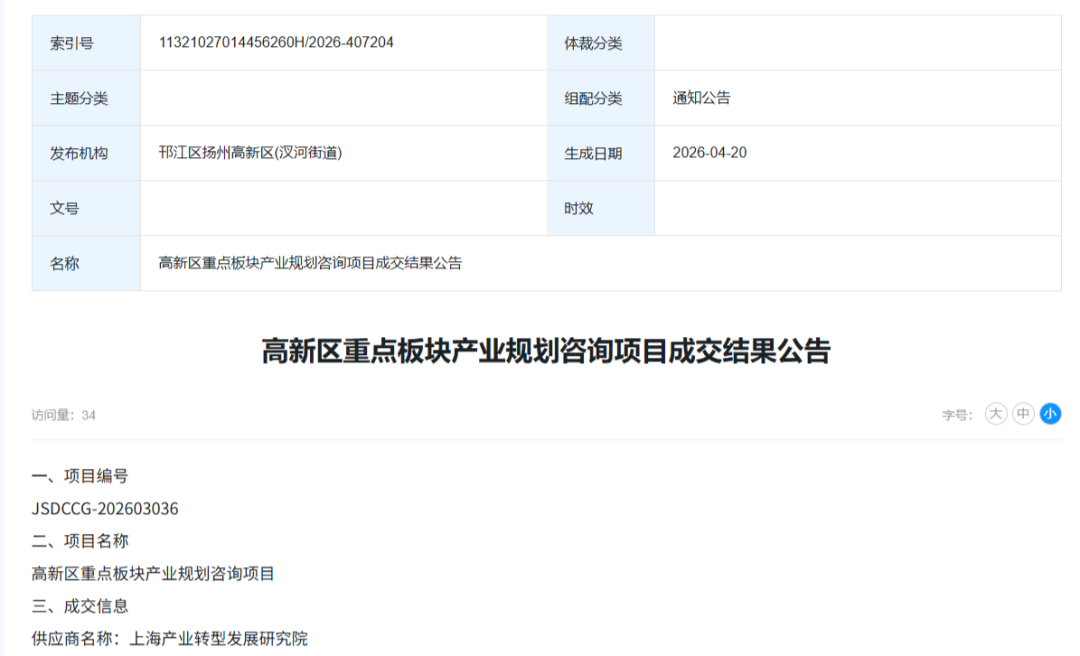The width and height of the screenshot is (1080, 656).
Task: Click the 三、成交信息 section heading
Action: (80, 606)
